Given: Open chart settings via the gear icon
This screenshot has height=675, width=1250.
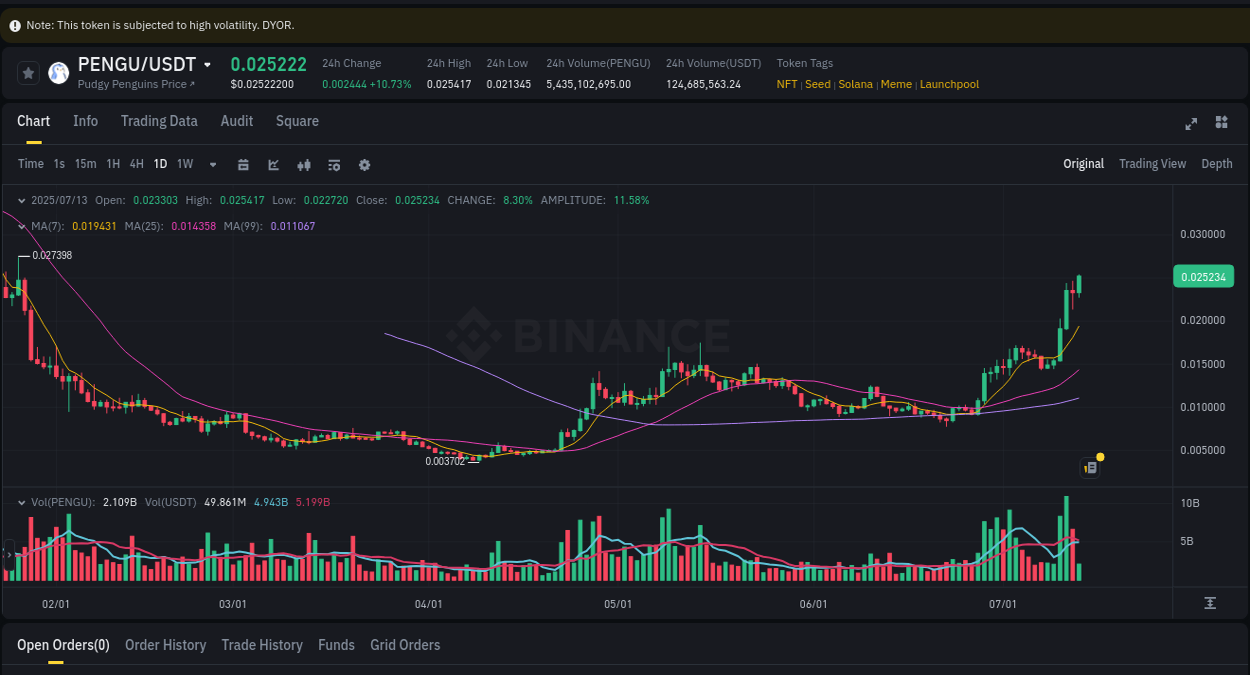Looking at the screenshot, I should tap(364, 164).
